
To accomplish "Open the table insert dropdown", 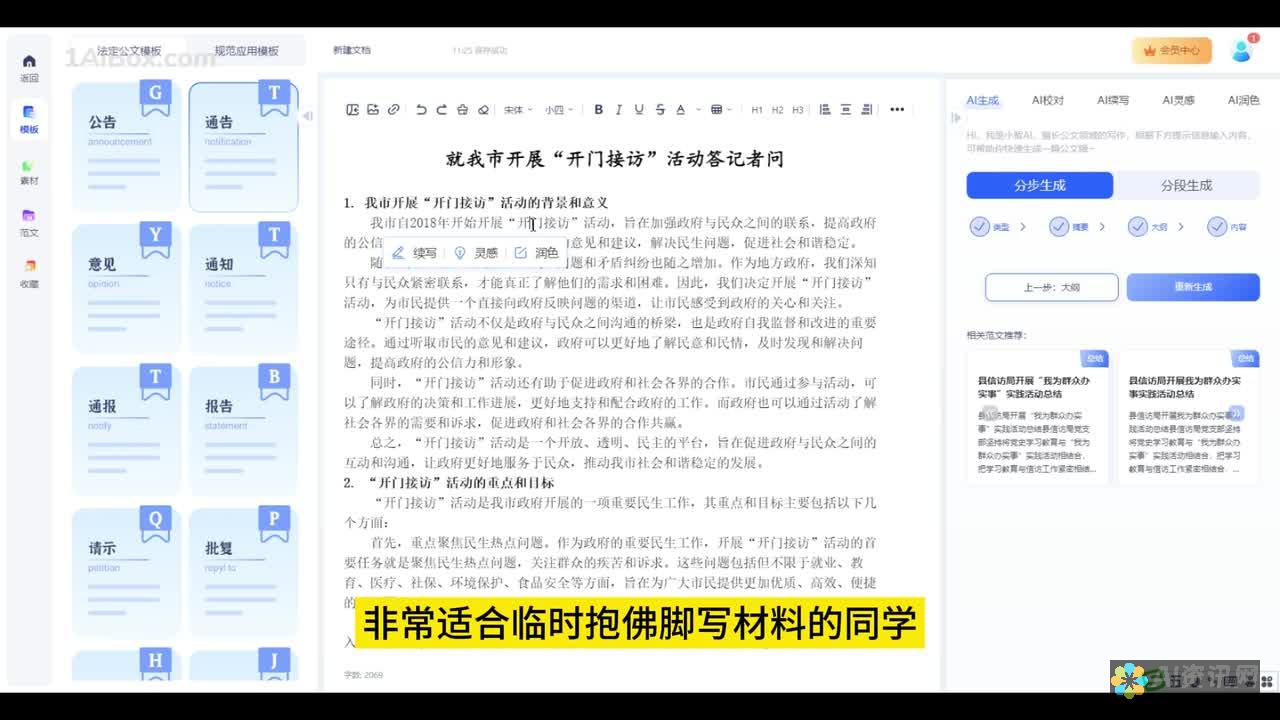I will (721, 110).
